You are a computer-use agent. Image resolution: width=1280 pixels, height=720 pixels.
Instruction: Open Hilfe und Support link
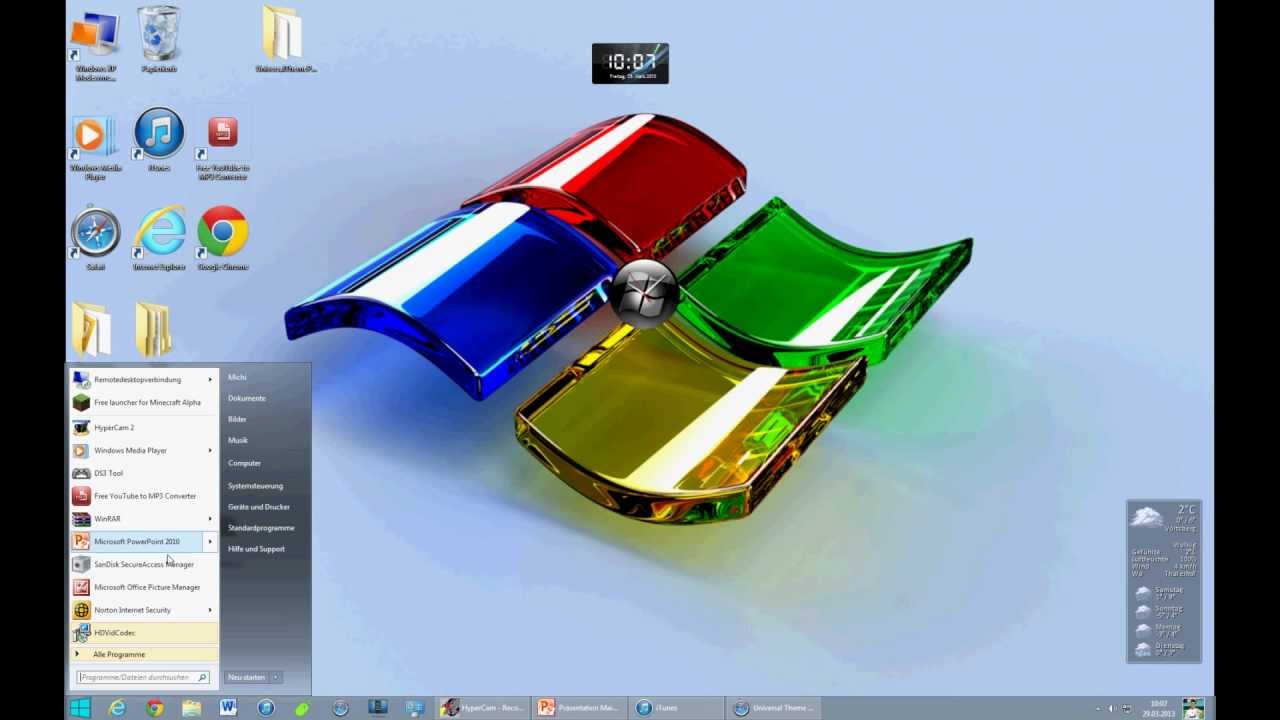coord(256,549)
